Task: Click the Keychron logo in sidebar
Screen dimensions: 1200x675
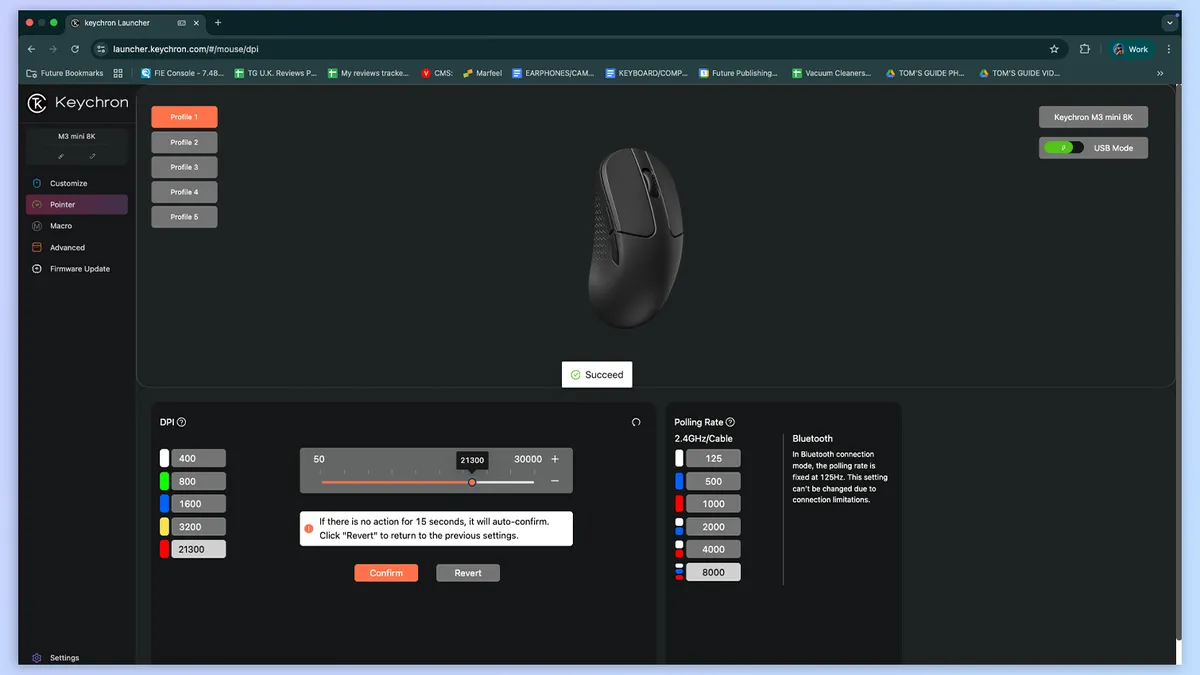Action: (x=77, y=103)
